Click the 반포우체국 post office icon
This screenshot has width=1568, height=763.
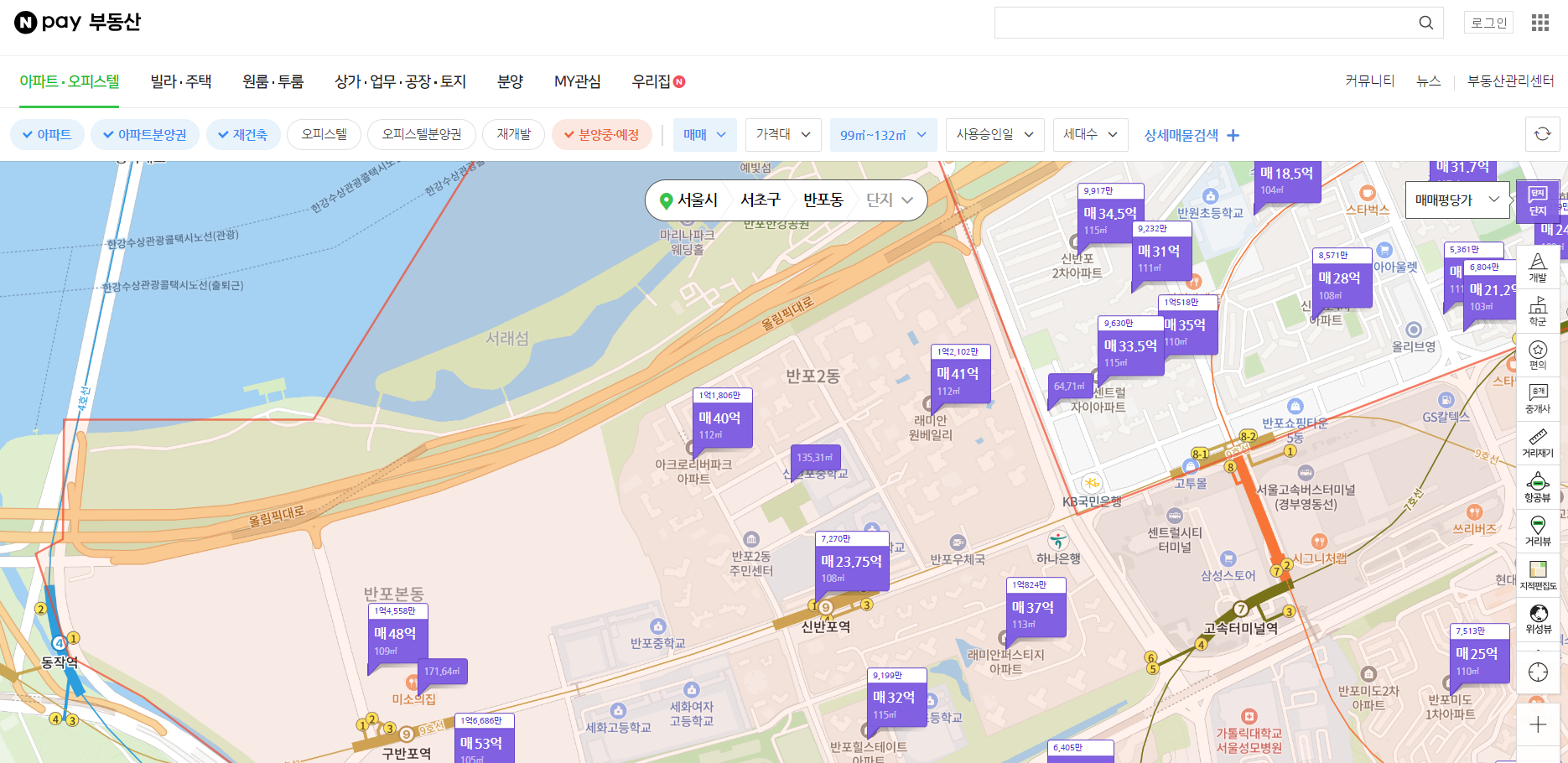tap(958, 542)
